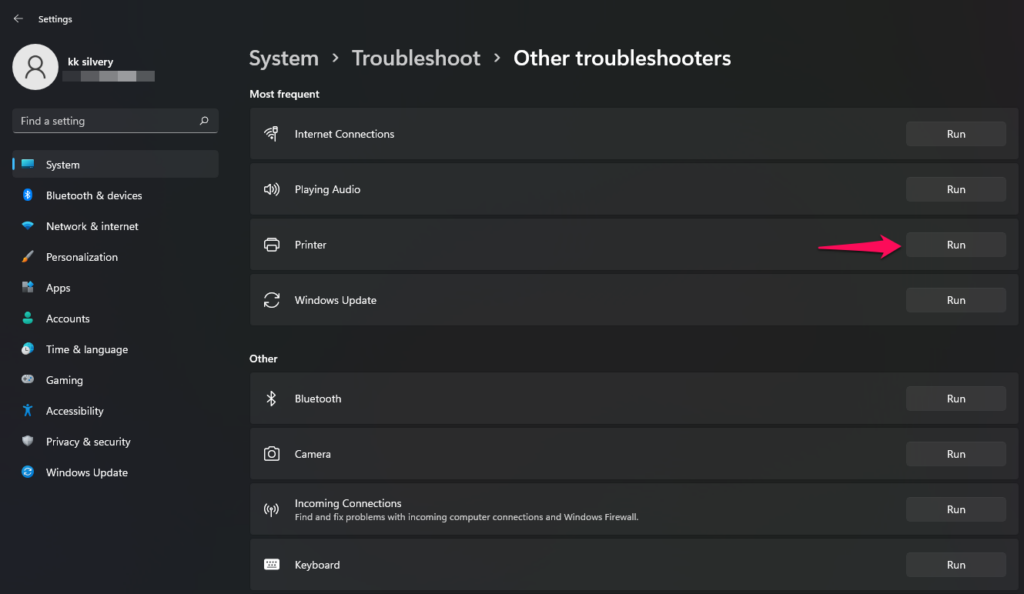Click the search magnifier icon
The height and width of the screenshot is (594, 1024).
[204, 121]
